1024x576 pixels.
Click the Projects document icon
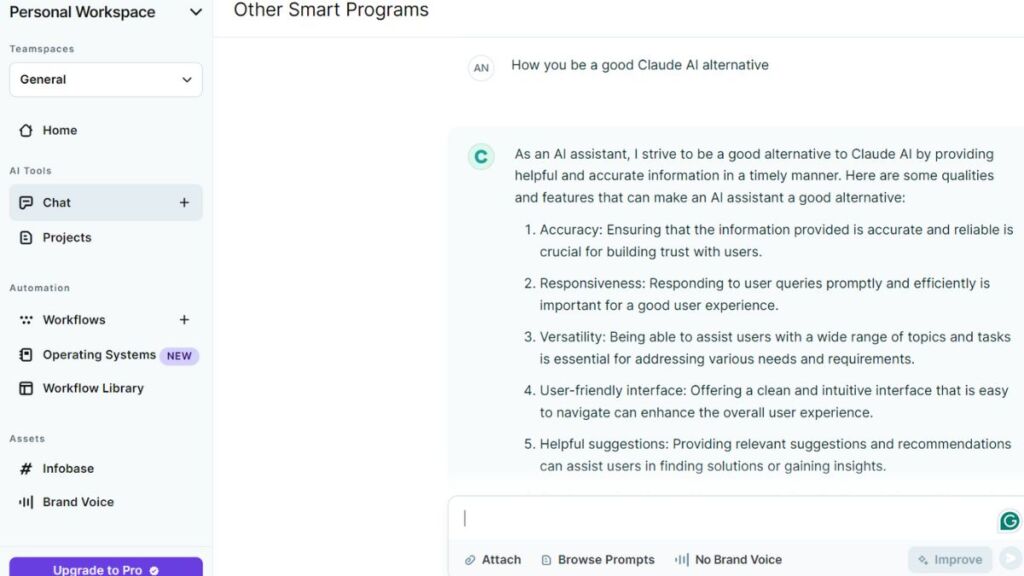tap(26, 238)
